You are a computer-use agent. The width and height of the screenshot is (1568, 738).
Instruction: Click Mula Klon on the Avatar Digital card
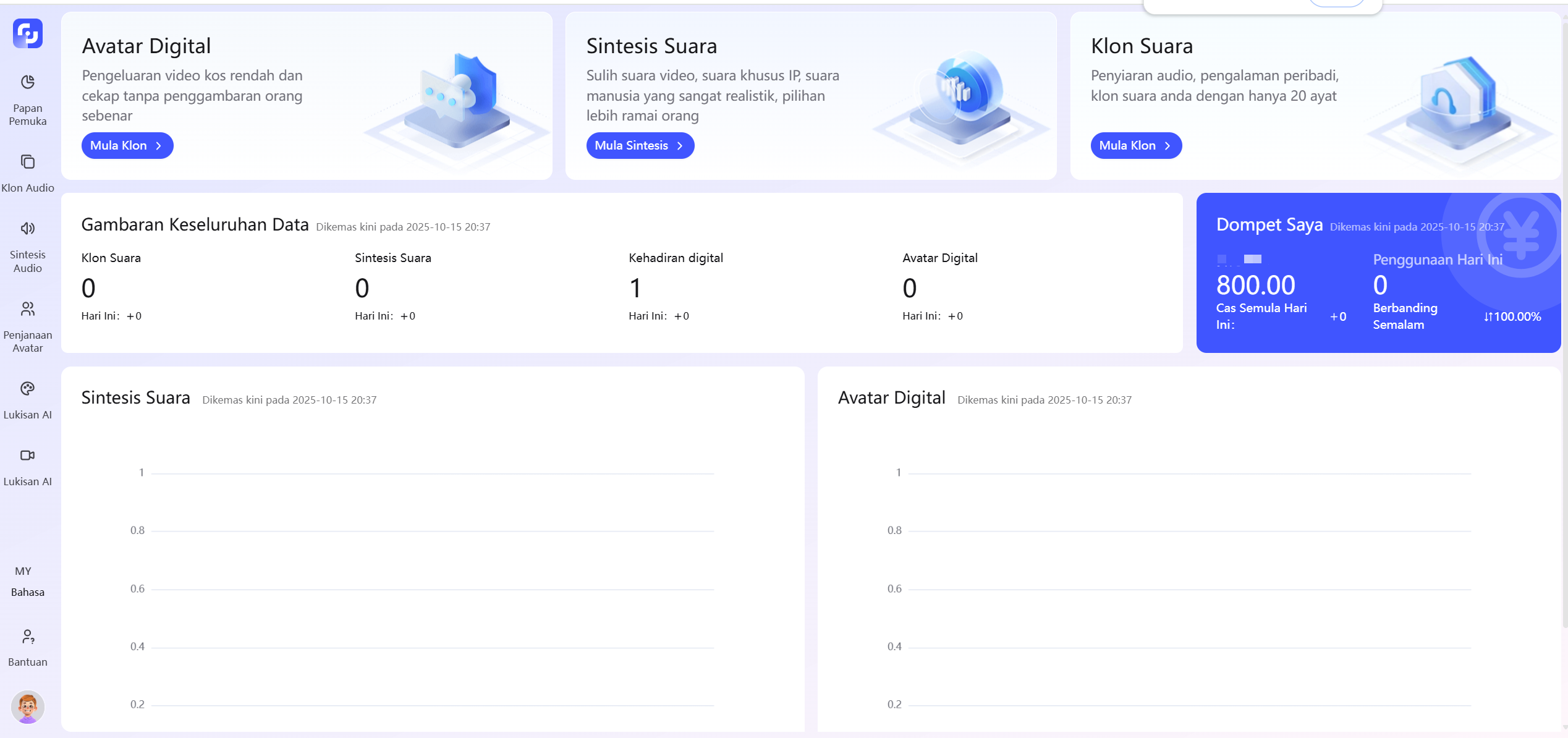(x=127, y=145)
